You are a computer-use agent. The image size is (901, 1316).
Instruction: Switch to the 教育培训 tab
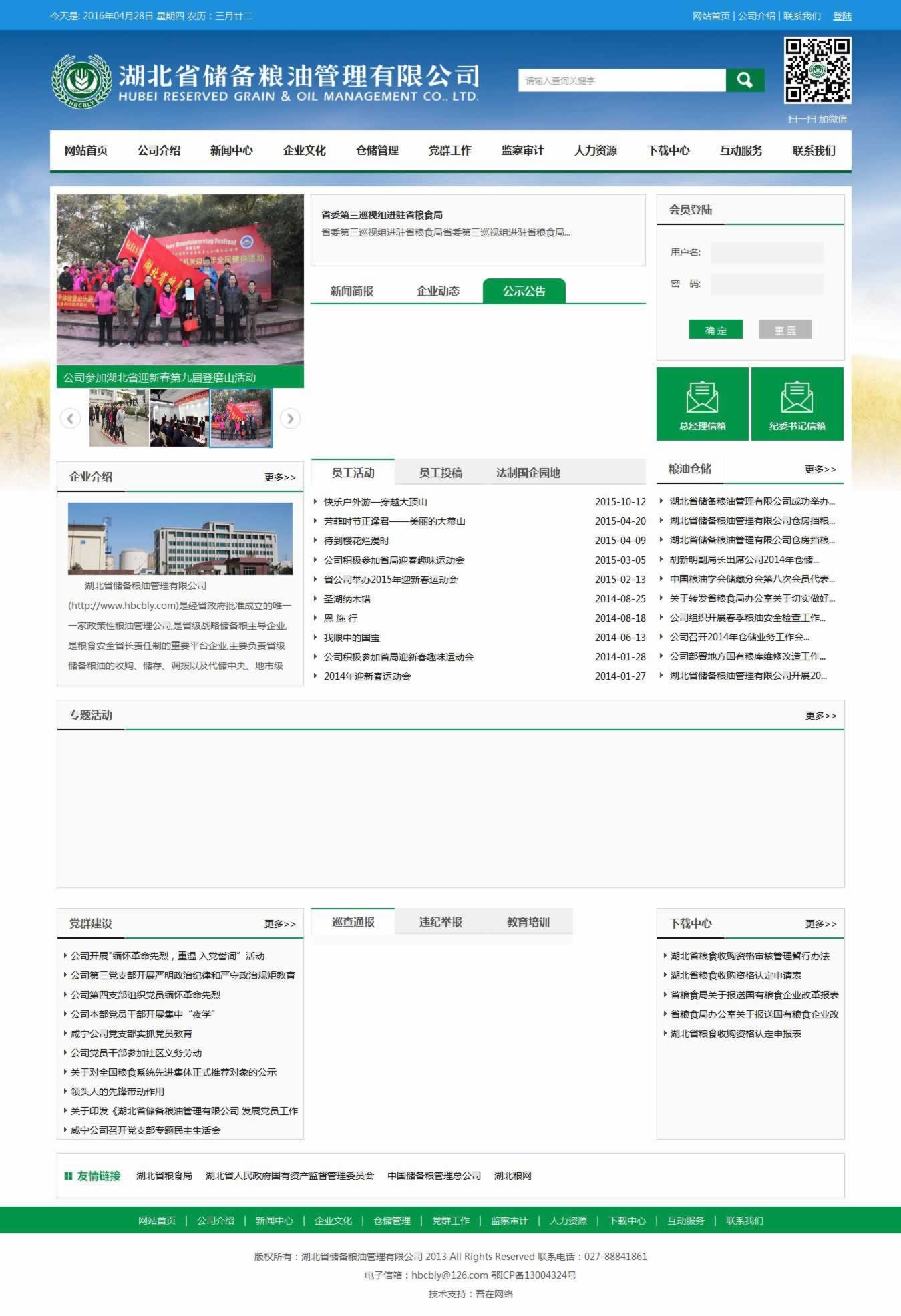(x=528, y=922)
